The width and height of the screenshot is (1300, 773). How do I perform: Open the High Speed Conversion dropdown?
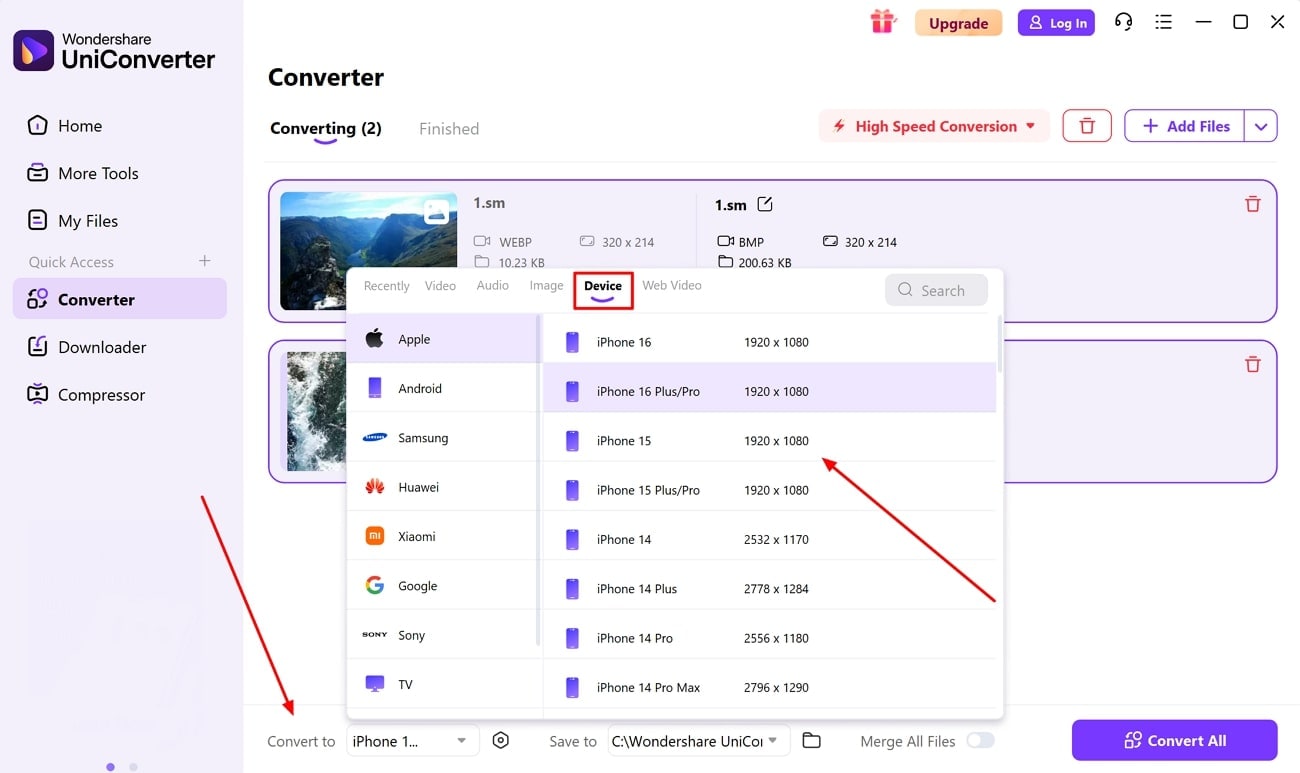coord(934,126)
